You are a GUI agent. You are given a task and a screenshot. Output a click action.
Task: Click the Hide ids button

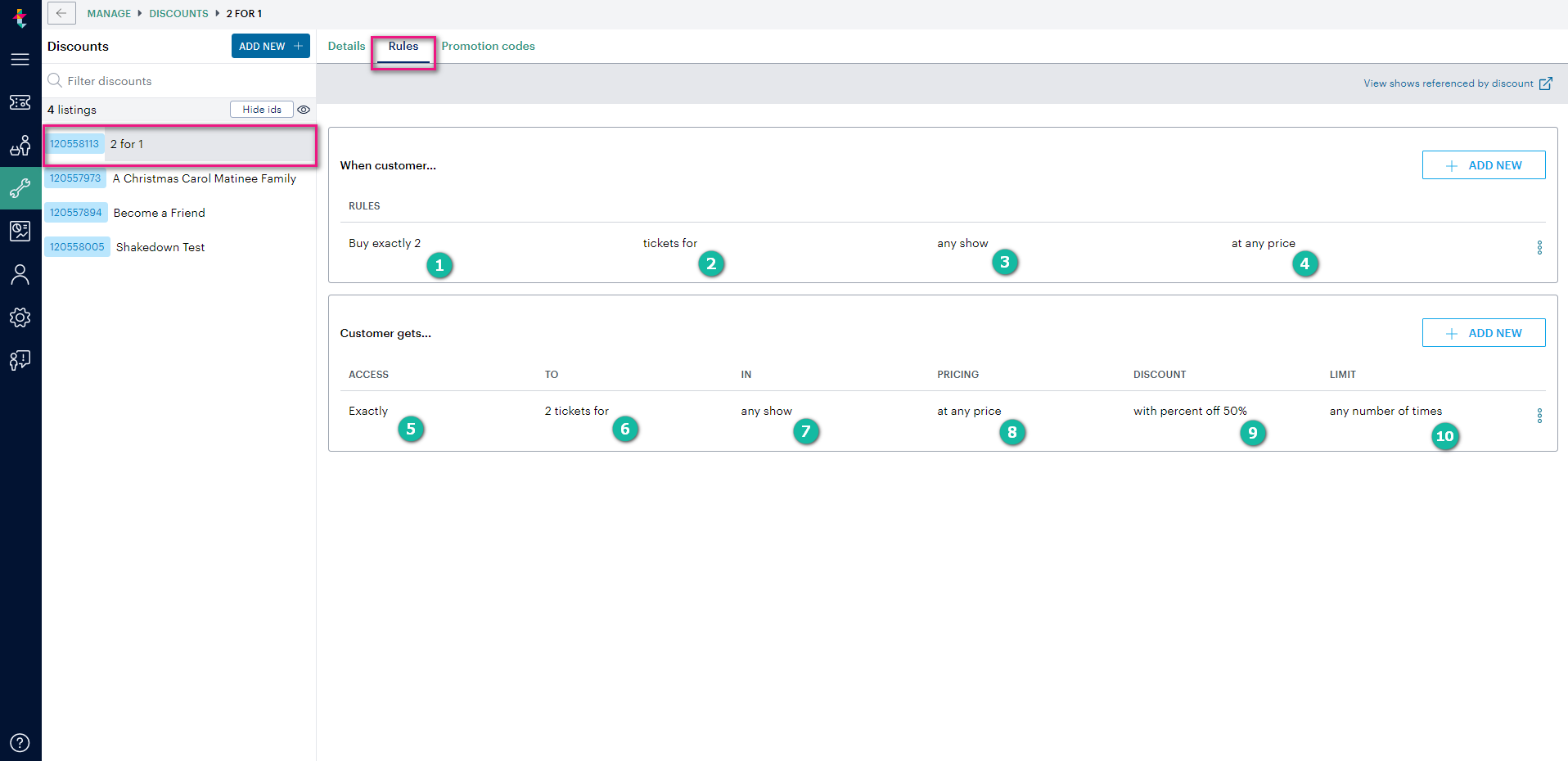click(x=261, y=109)
